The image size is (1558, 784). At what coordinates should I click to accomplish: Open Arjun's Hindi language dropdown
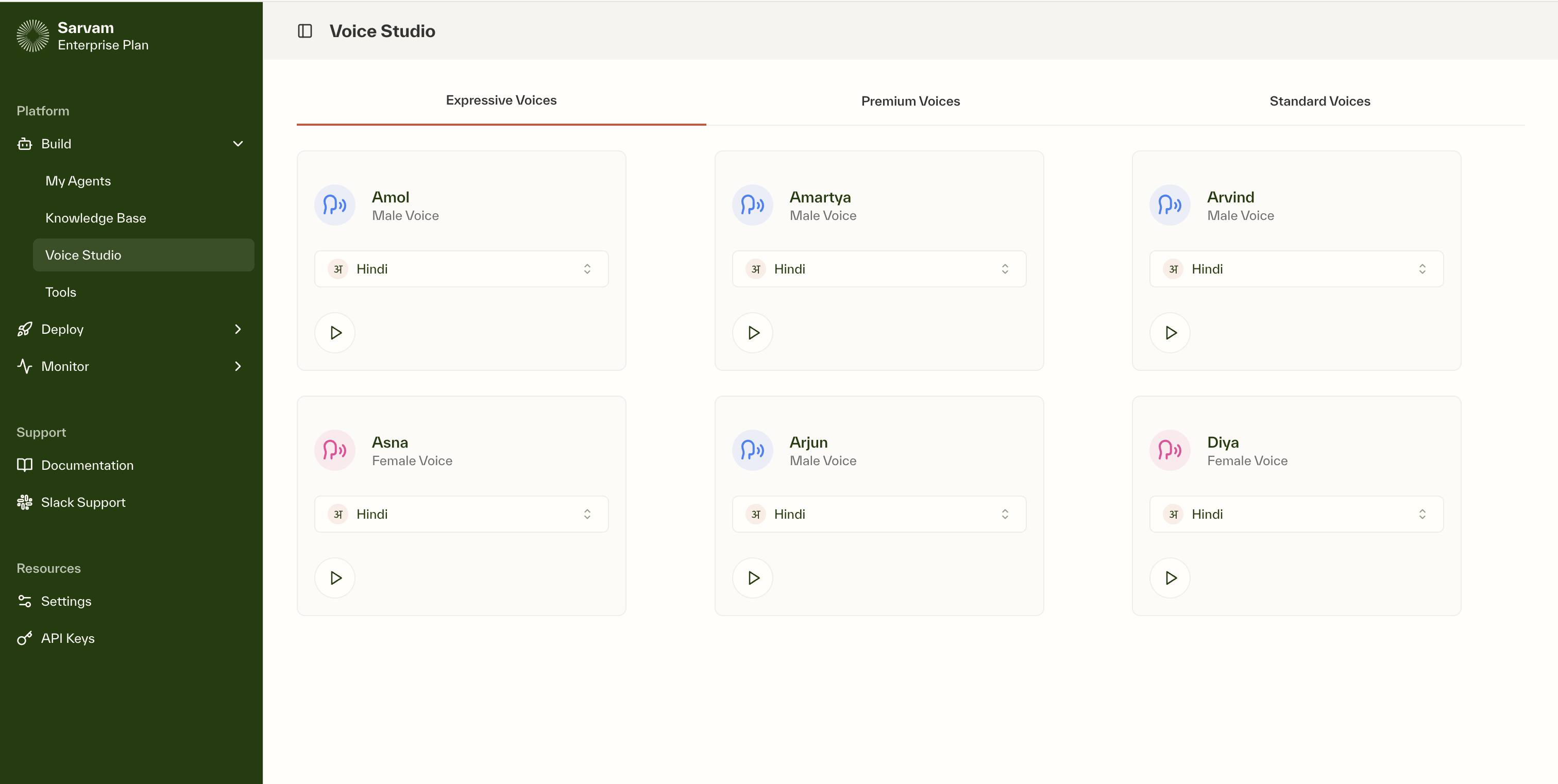tap(879, 514)
